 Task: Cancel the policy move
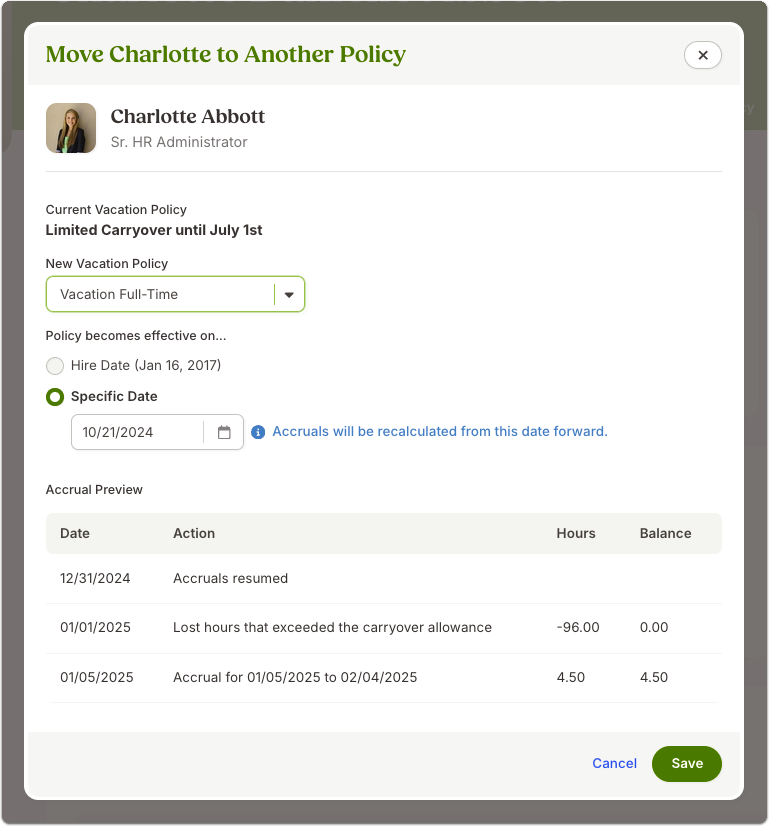614,763
